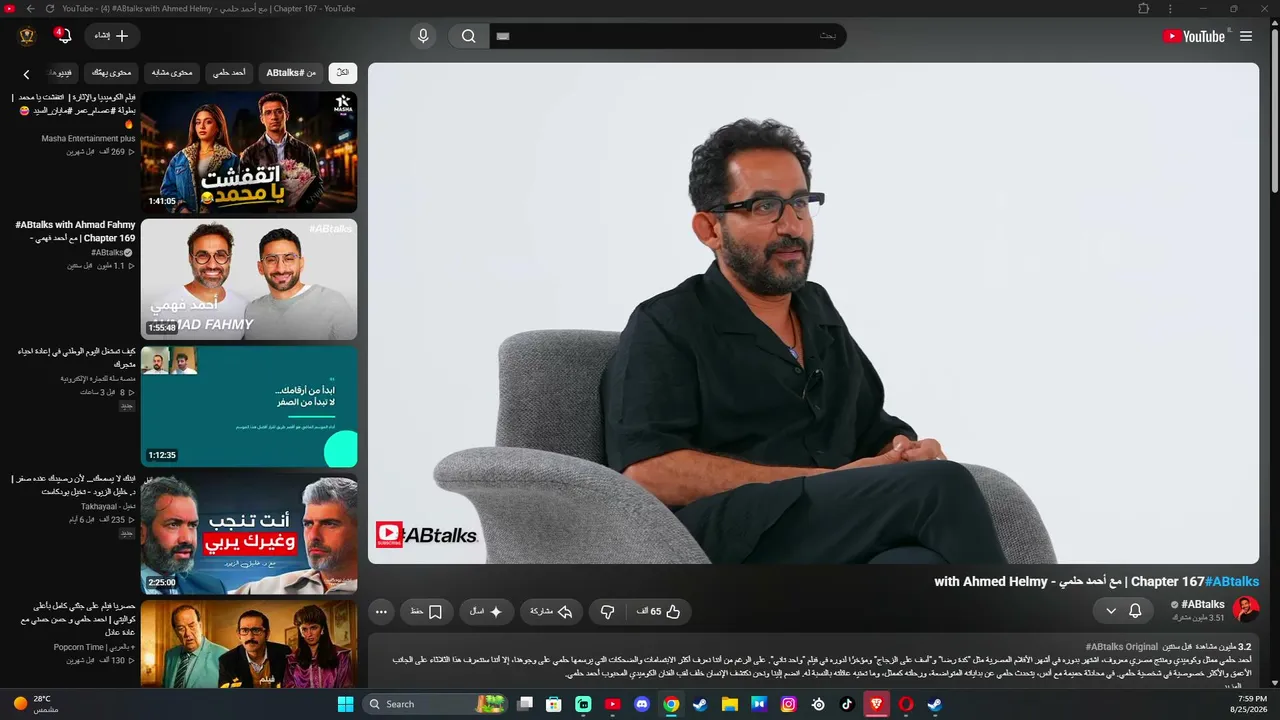The height and width of the screenshot is (720, 1280).
Task: Click the Windows taskbar Search box
Action: point(436,704)
